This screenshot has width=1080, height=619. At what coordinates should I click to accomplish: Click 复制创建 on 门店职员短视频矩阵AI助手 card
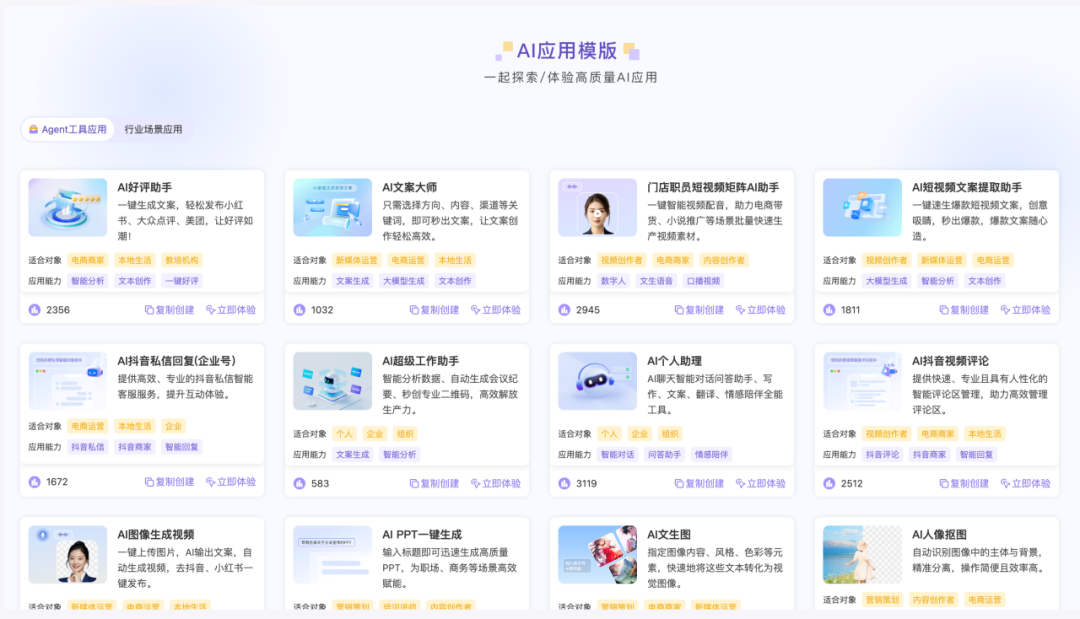tap(699, 310)
